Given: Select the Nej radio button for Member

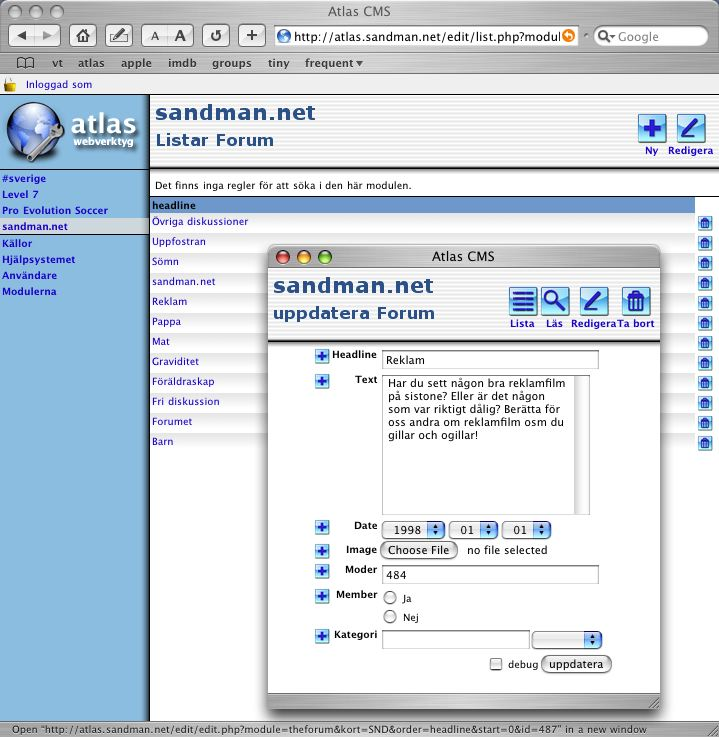Looking at the screenshot, I should point(390,617).
